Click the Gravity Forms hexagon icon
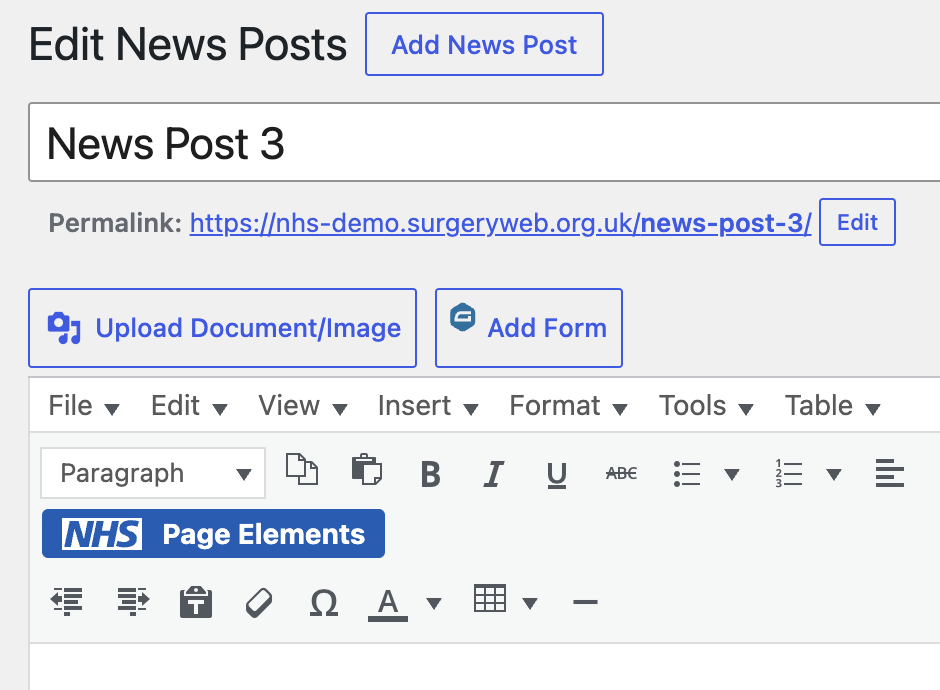This screenshot has width=940, height=690. pos(463,317)
